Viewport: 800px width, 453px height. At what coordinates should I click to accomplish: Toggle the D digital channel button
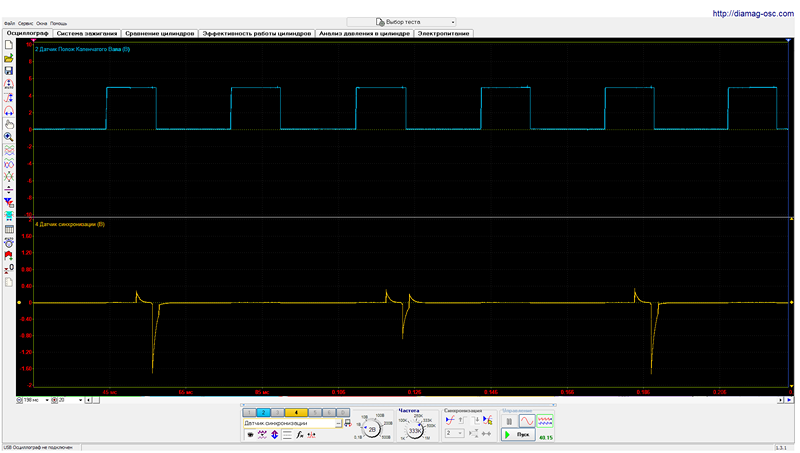pyautogui.click(x=343, y=412)
